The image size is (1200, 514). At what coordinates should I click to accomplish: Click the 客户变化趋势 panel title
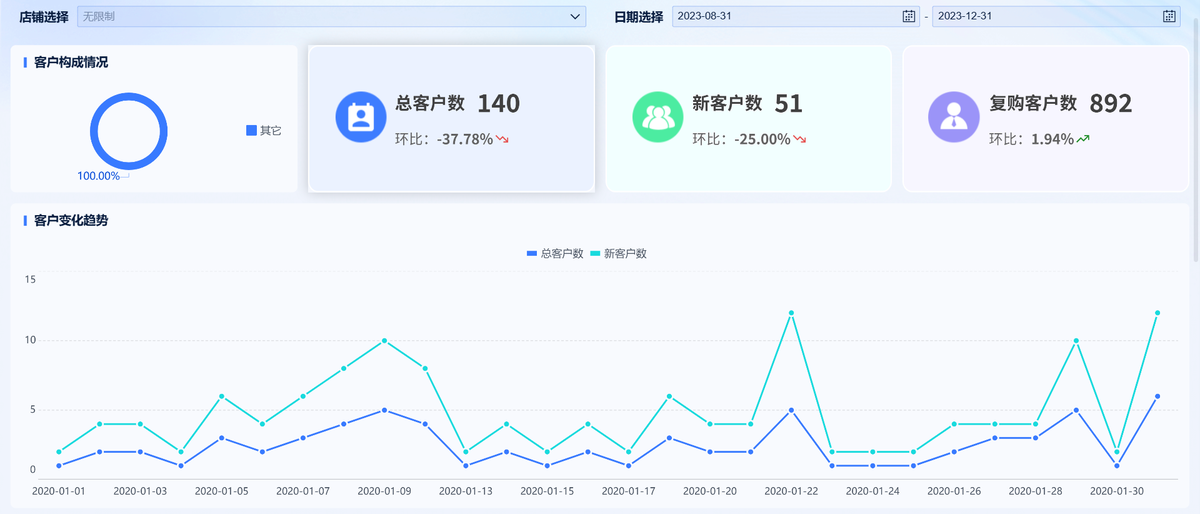click(x=70, y=220)
